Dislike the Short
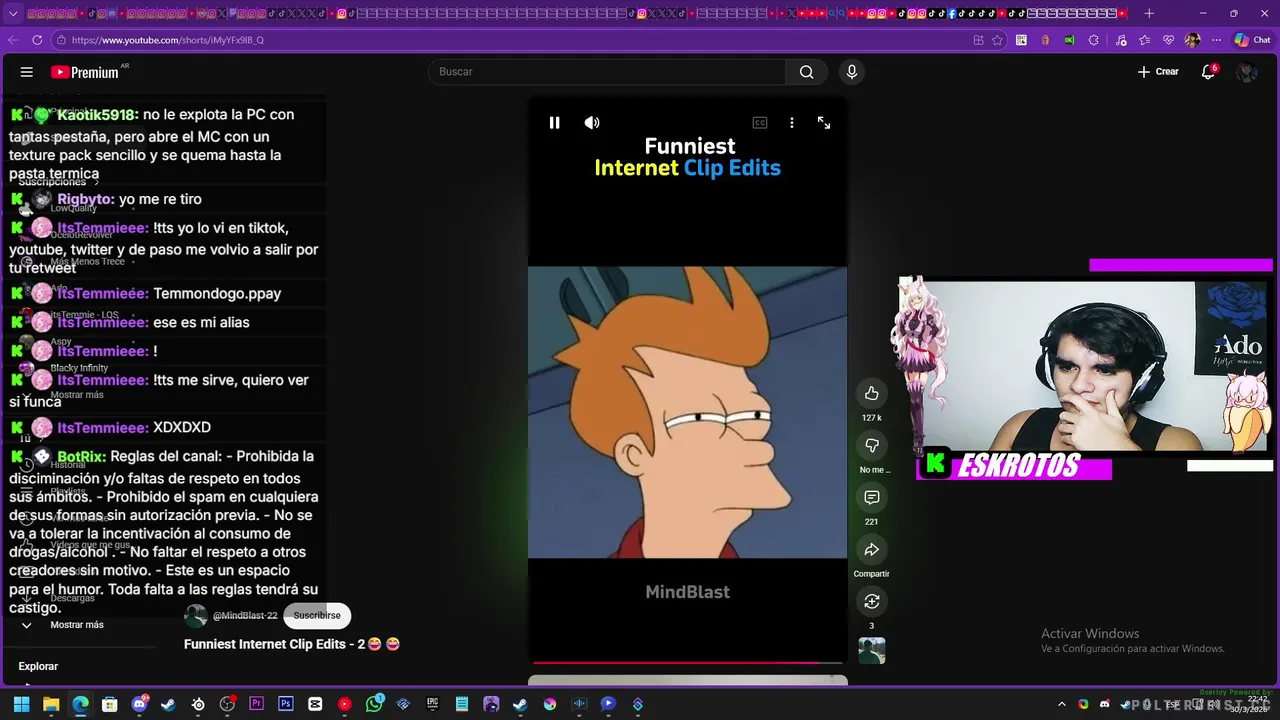This screenshot has height=720, width=1280. point(872,446)
